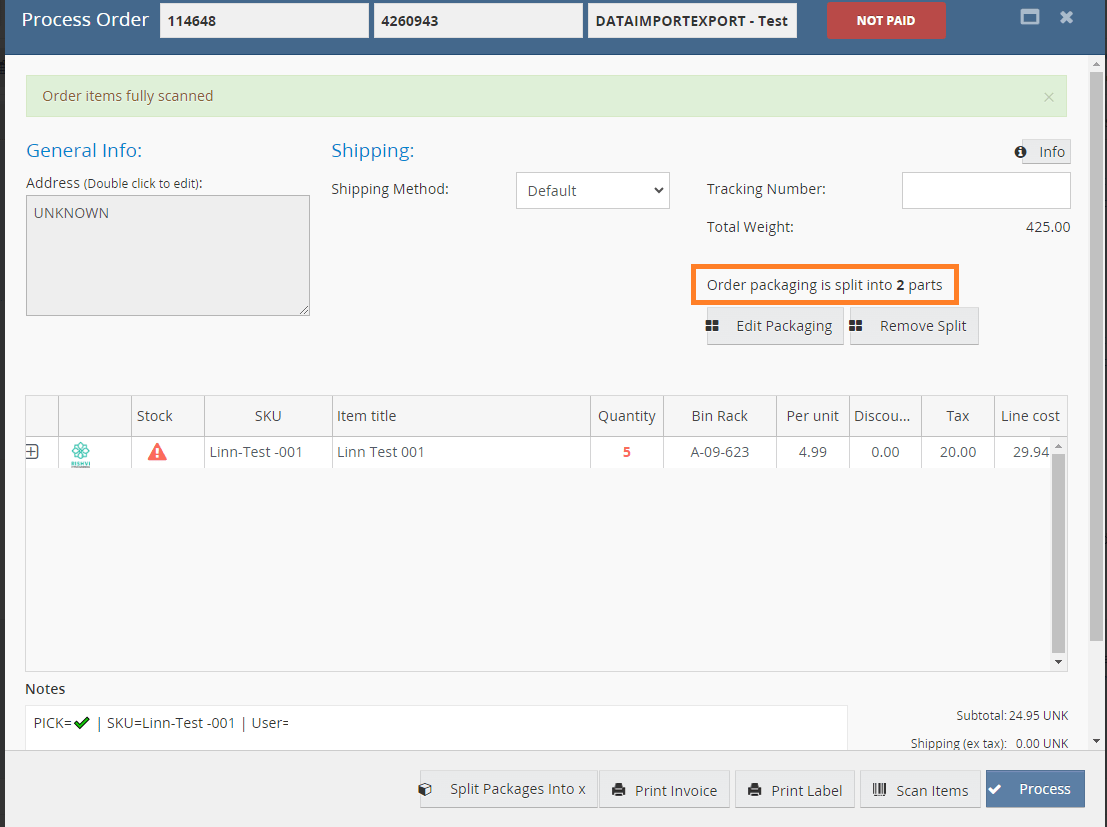Click Print Label button
1107x827 pixels.
(795, 790)
